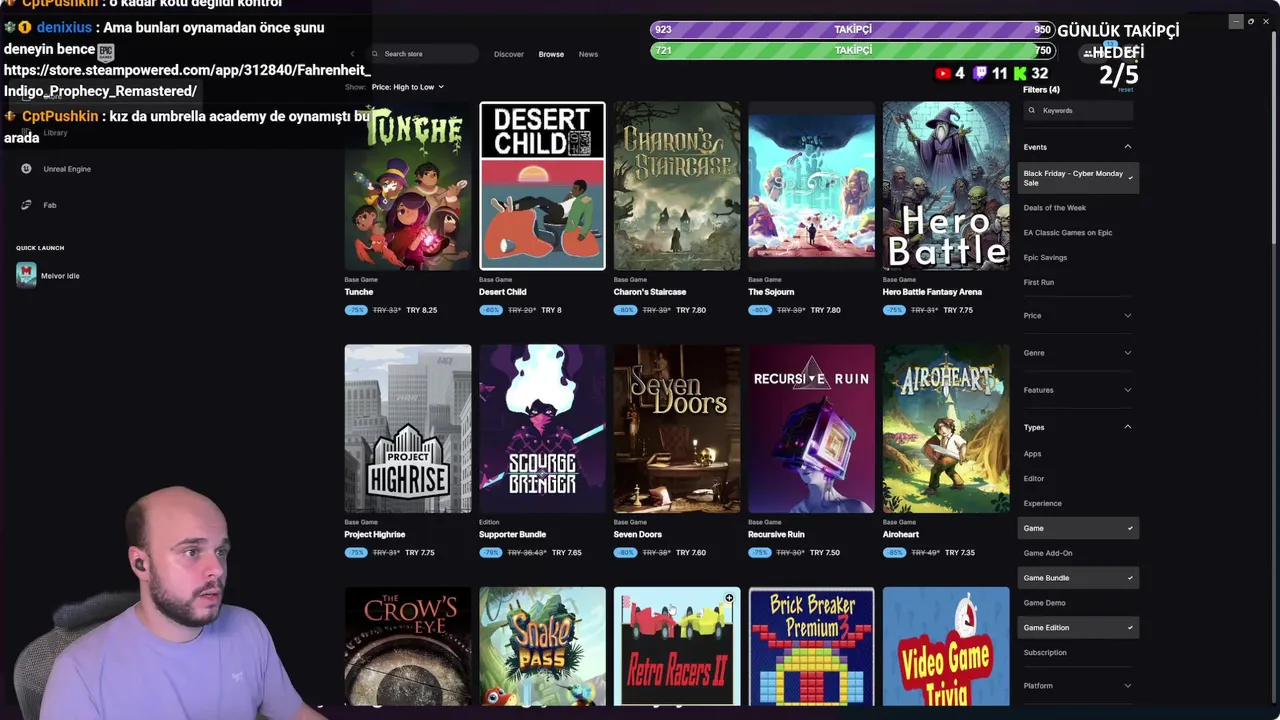Screen dimensions: 1280x720
Task: Open The Sojourn cover thumbnail
Action: tap(811, 186)
